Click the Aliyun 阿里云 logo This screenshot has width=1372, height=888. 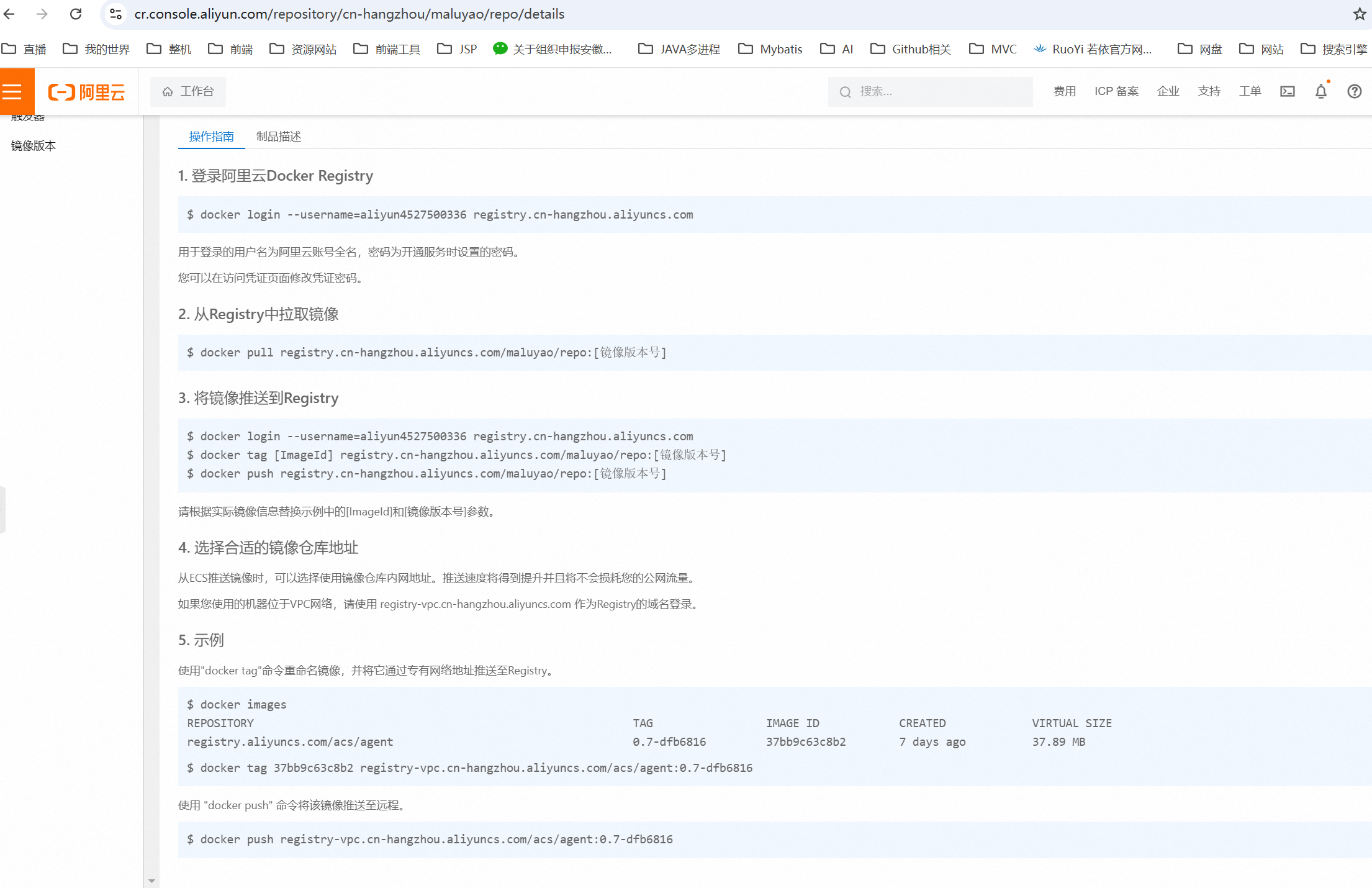(86, 92)
